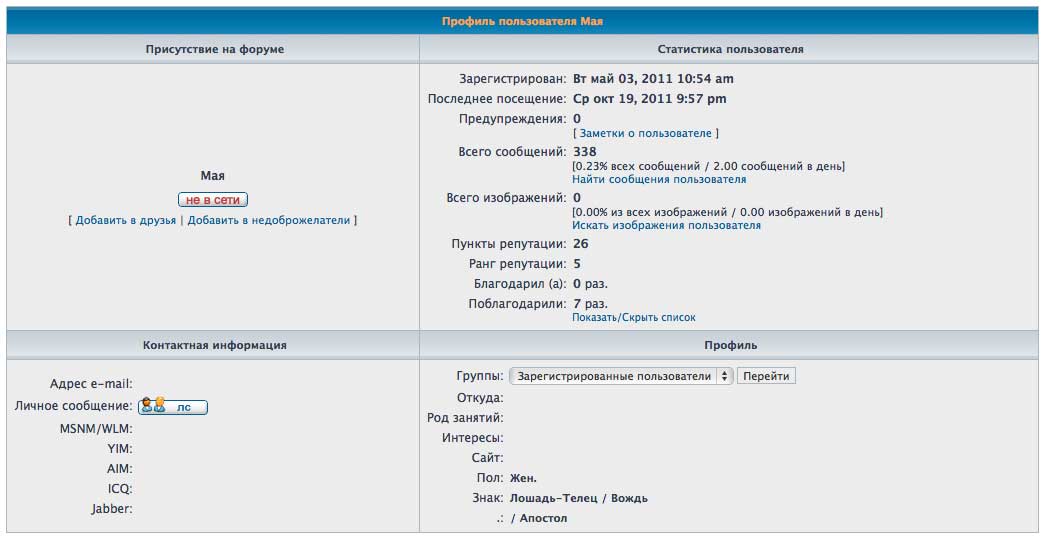Click the 'Адрес e-mail:' label
The image size is (1047, 540).
click(x=91, y=384)
